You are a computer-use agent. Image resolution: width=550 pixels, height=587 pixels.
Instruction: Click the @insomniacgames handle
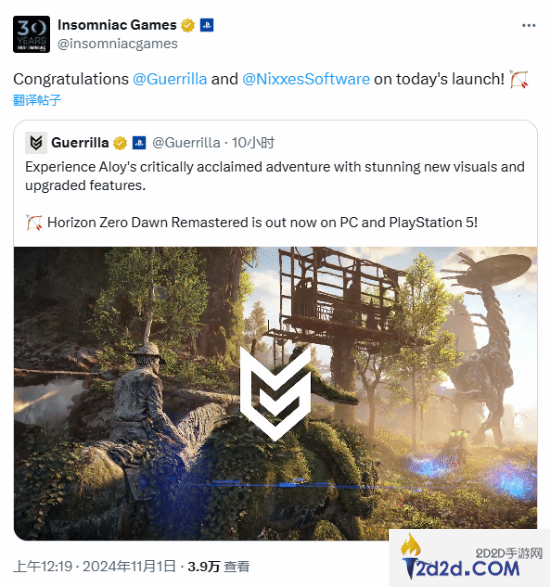tap(118, 44)
